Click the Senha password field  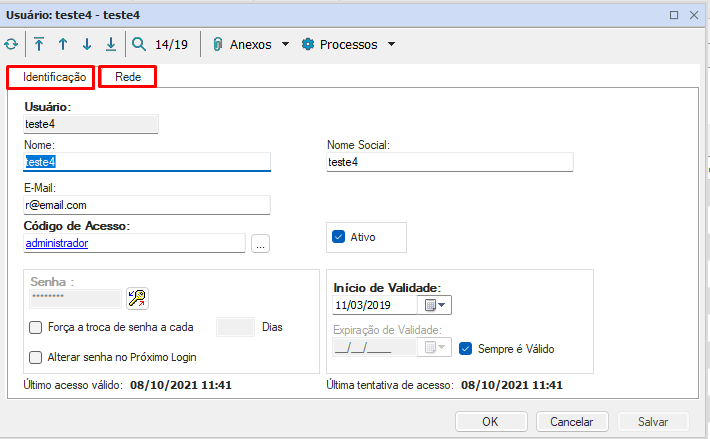(x=76, y=299)
